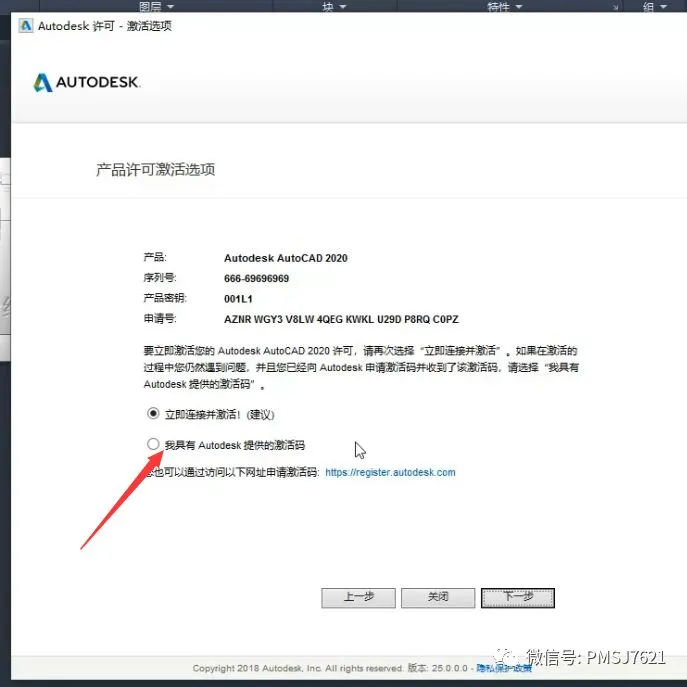Click the Autodesk logo in the header
687x687 pixels.
pyautogui.click(x=87, y=82)
